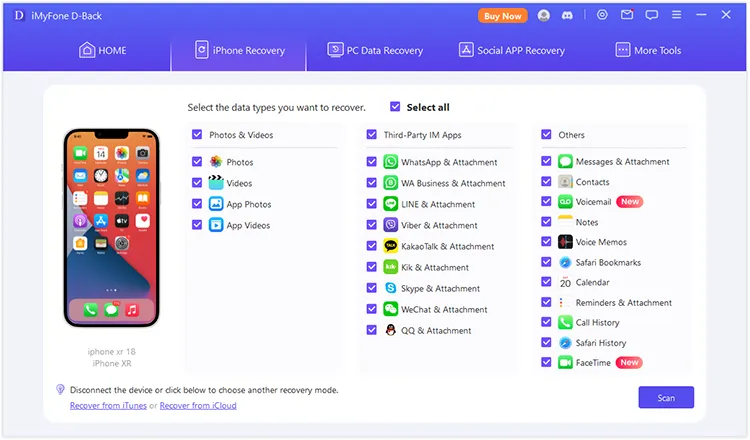750x440 pixels.
Task: Open the PC Data Recovery tab
Action: point(375,50)
